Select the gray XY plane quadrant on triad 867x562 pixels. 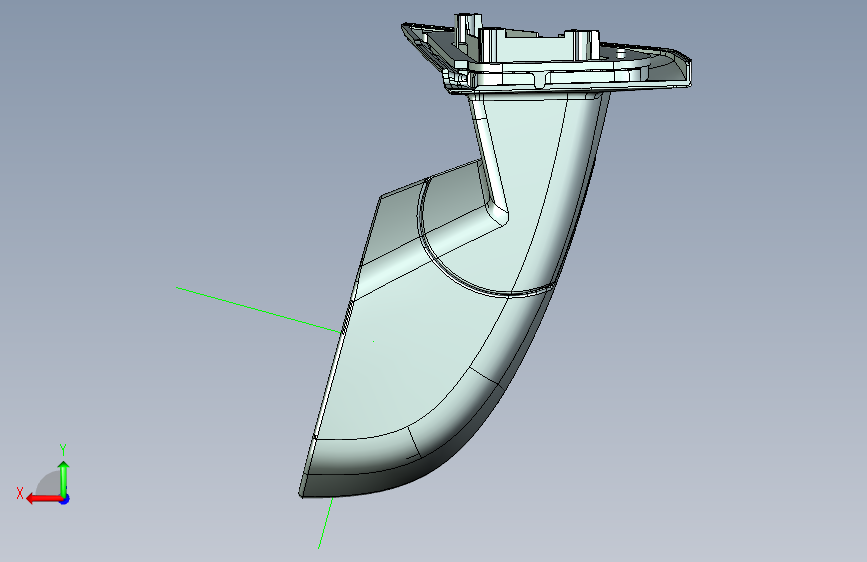[49, 485]
